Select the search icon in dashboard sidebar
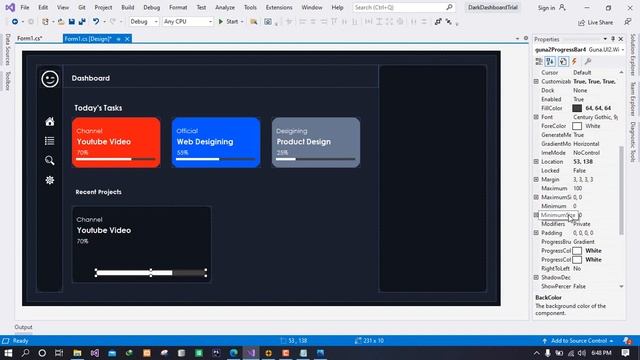This screenshot has height=360, width=640. click(50, 160)
